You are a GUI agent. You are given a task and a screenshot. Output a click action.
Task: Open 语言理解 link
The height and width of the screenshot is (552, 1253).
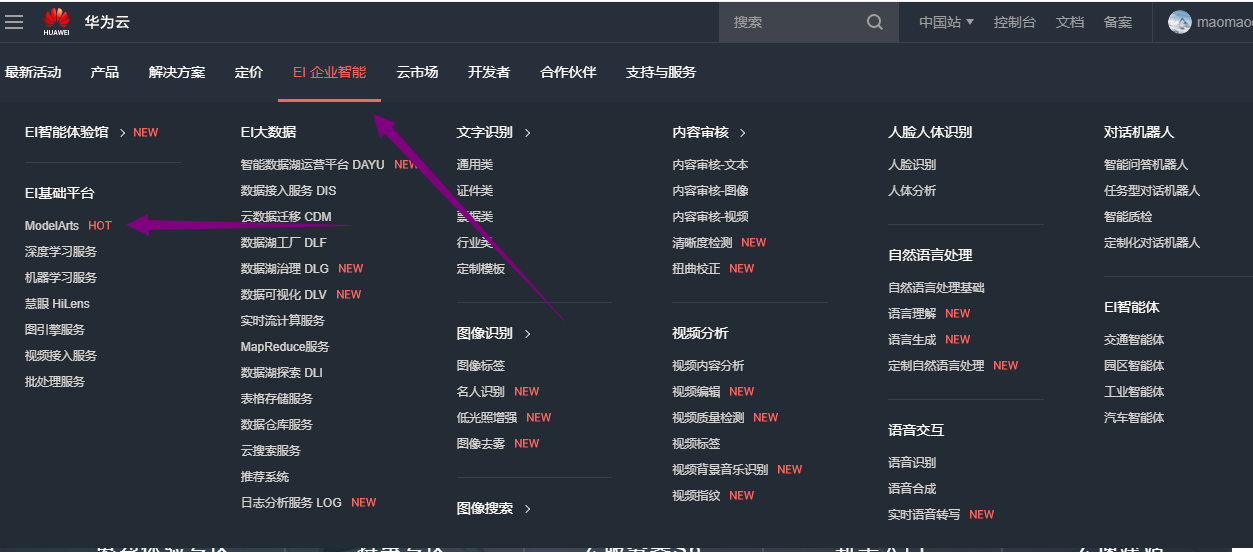pos(913,313)
